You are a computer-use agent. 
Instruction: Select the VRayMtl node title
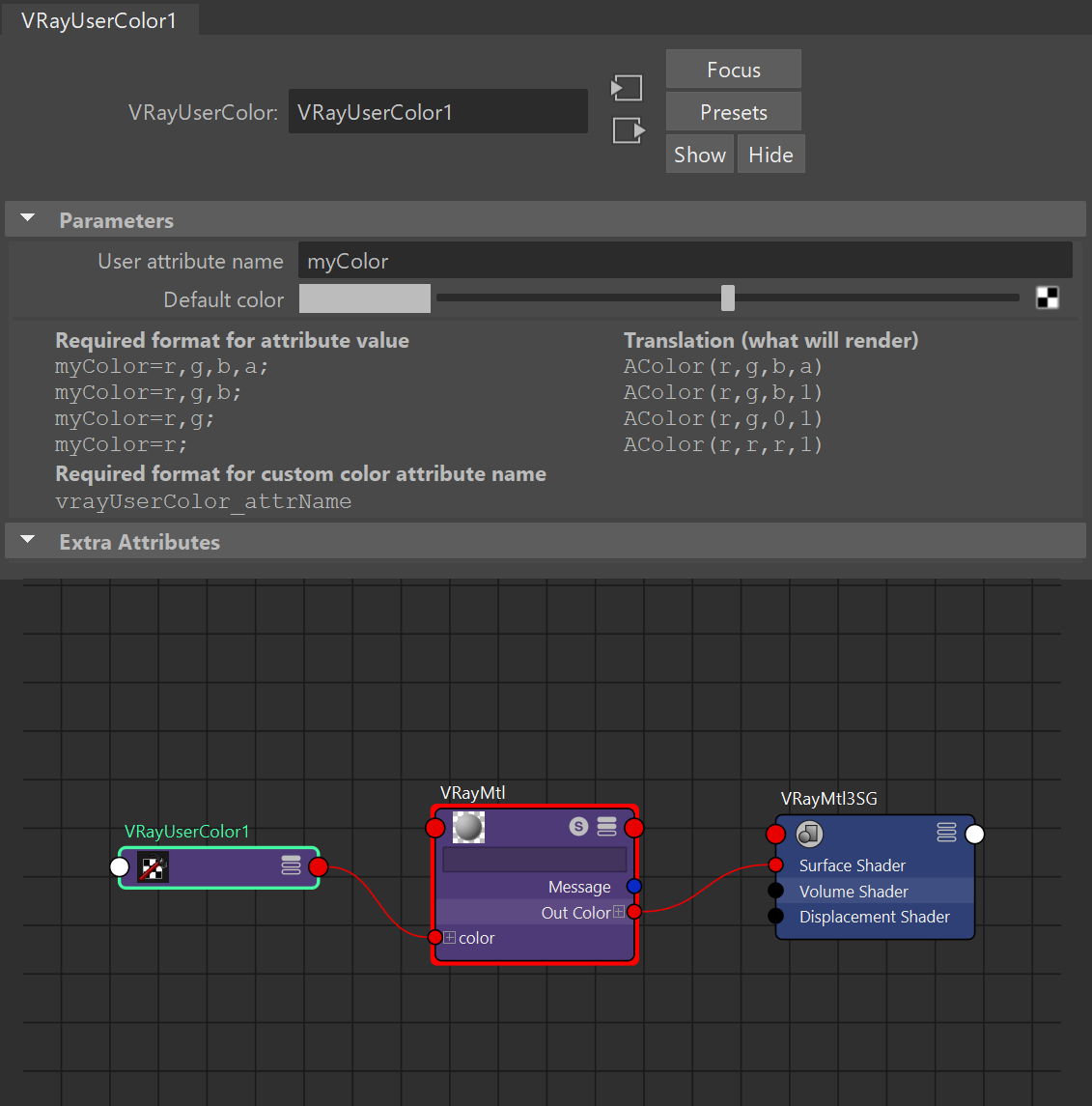(472, 793)
